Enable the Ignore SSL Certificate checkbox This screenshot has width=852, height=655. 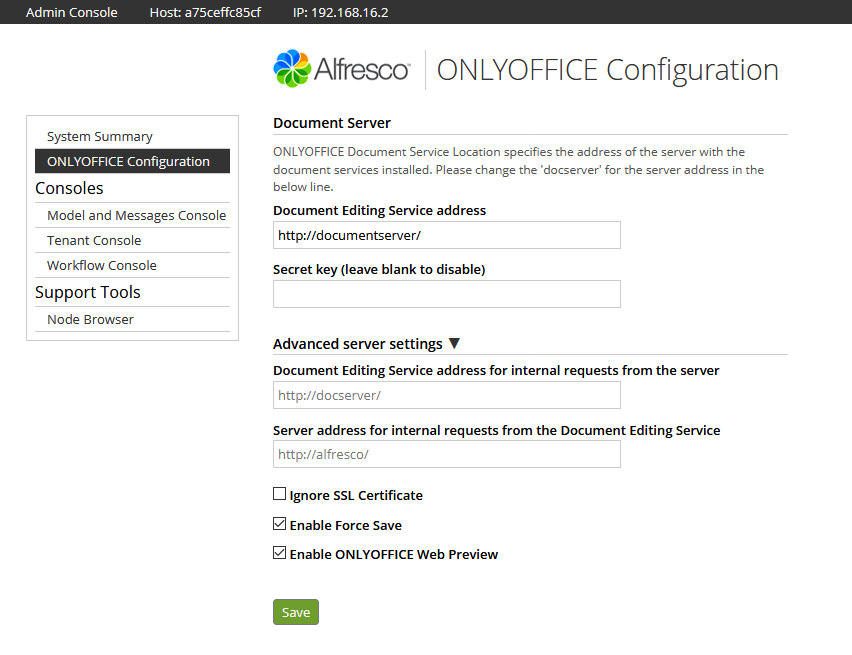coord(279,494)
